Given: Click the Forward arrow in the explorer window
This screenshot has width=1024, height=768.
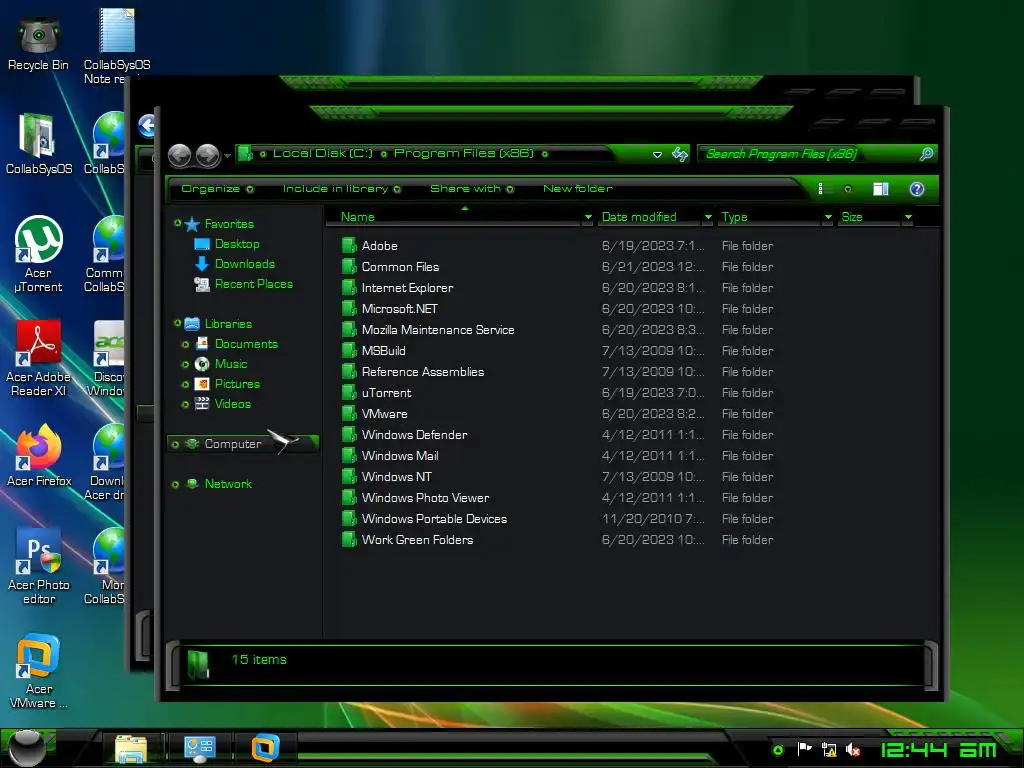Looking at the screenshot, I should [x=208, y=155].
